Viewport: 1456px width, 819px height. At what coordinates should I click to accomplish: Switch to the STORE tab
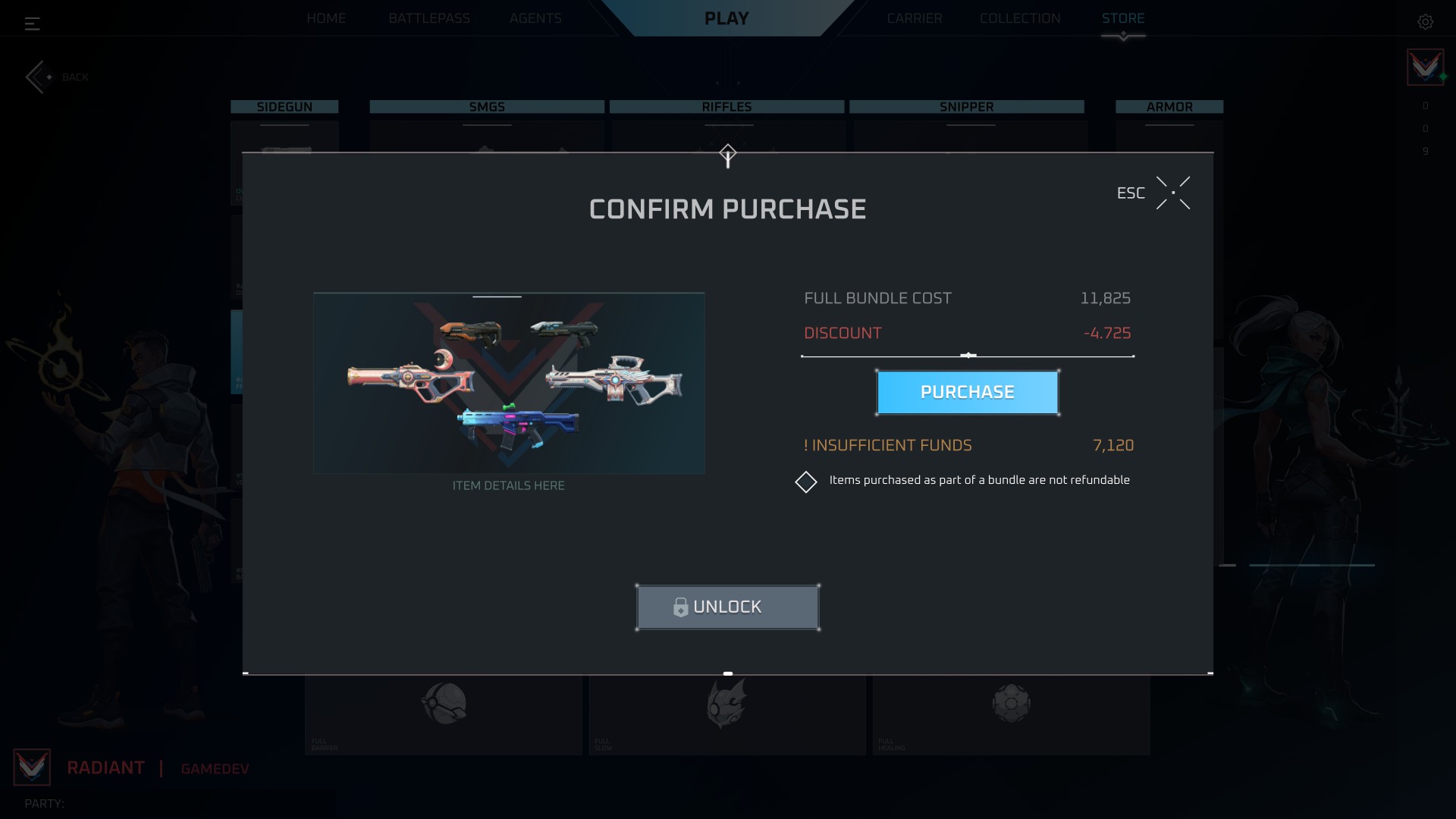click(x=1123, y=18)
